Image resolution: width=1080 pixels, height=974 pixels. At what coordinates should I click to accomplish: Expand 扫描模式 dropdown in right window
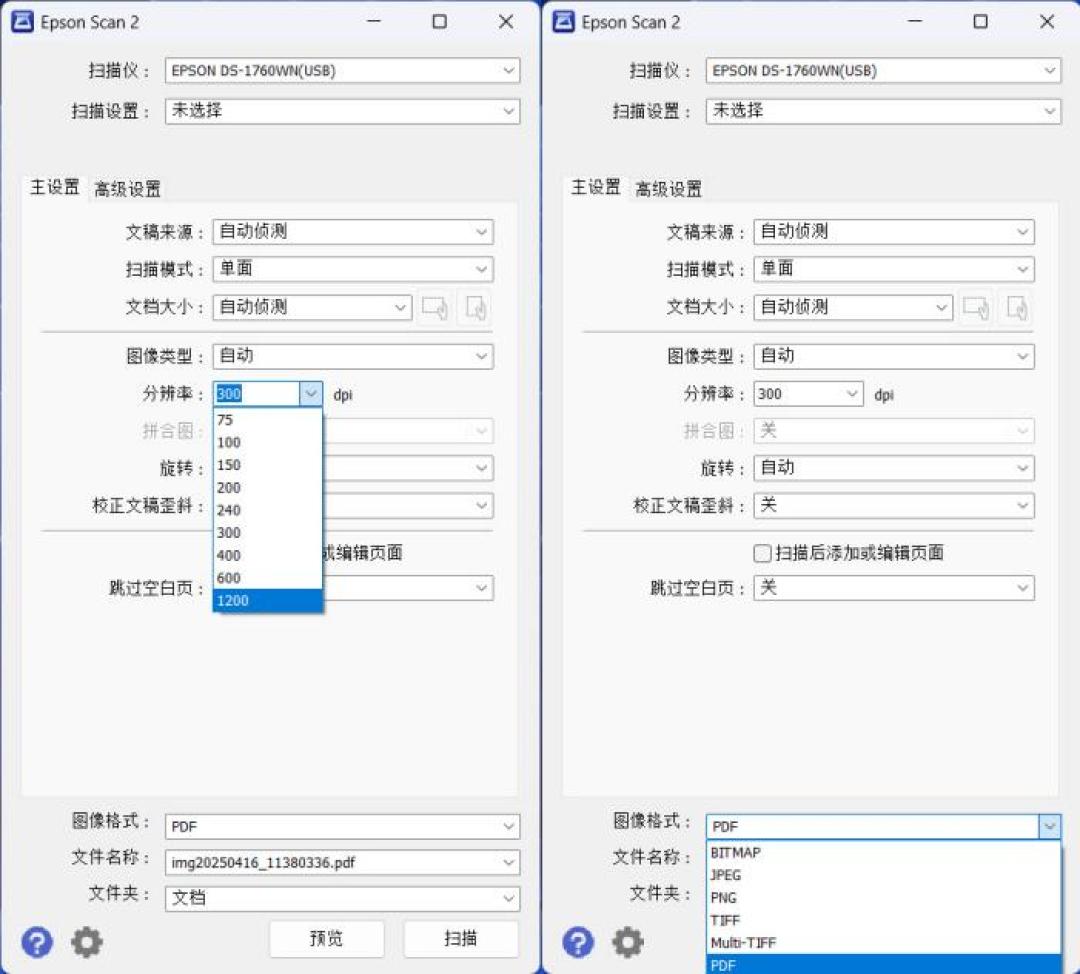pyautogui.click(x=894, y=269)
